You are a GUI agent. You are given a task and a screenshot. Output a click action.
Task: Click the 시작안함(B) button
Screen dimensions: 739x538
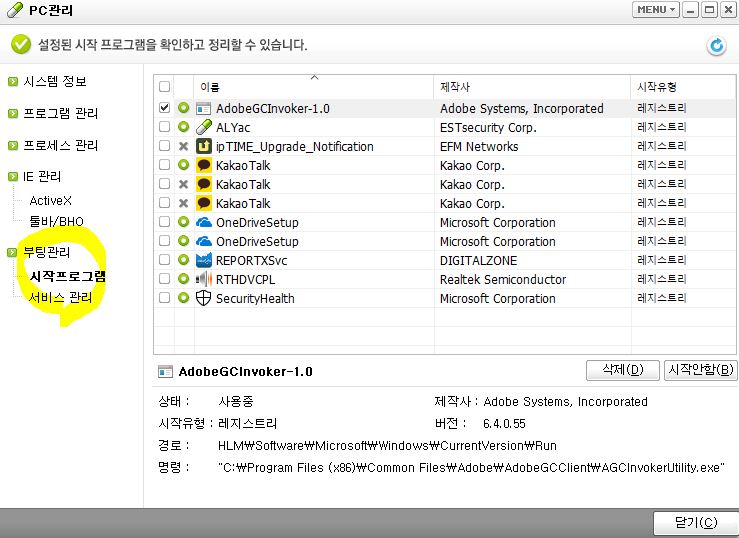coord(700,370)
